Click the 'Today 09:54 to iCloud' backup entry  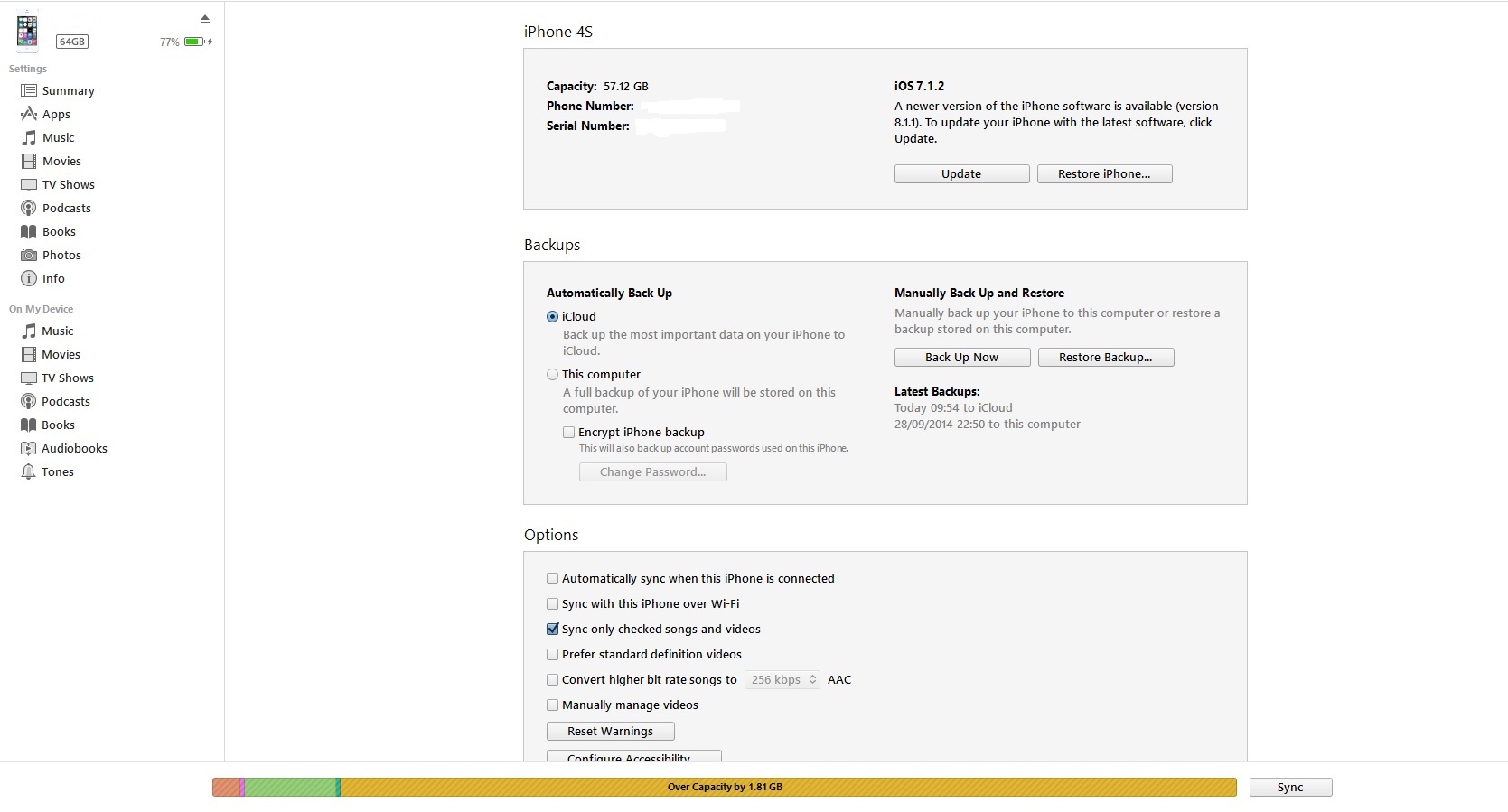[953, 408]
